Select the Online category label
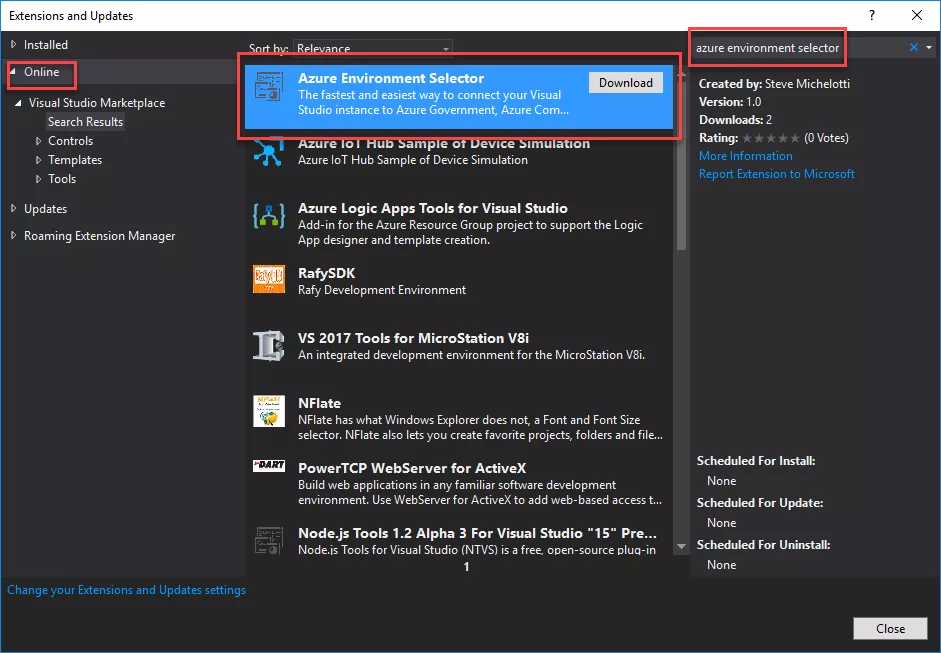 click(x=41, y=72)
